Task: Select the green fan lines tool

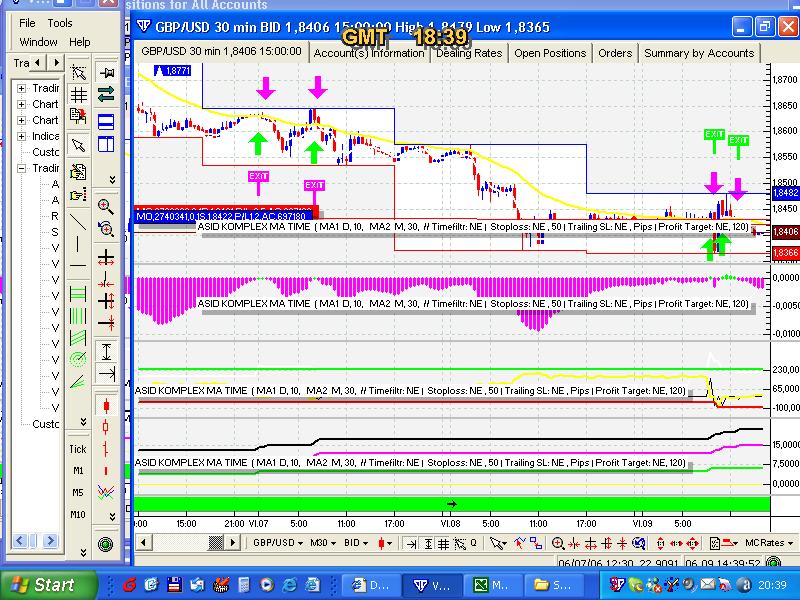Action: [78, 381]
